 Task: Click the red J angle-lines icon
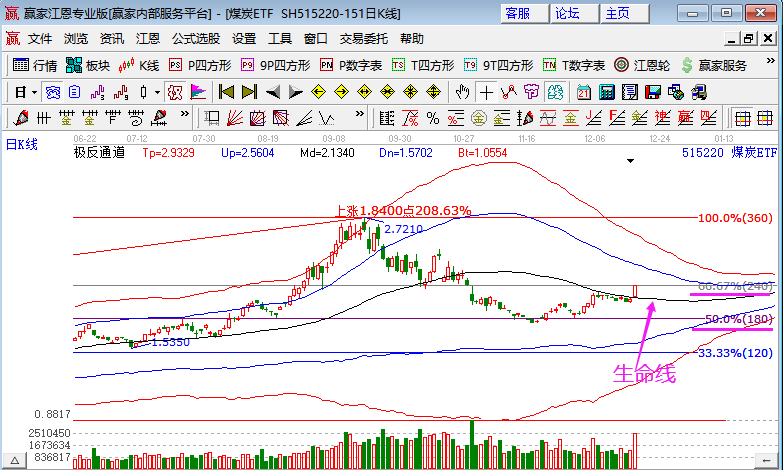pyautogui.click(x=593, y=118)
